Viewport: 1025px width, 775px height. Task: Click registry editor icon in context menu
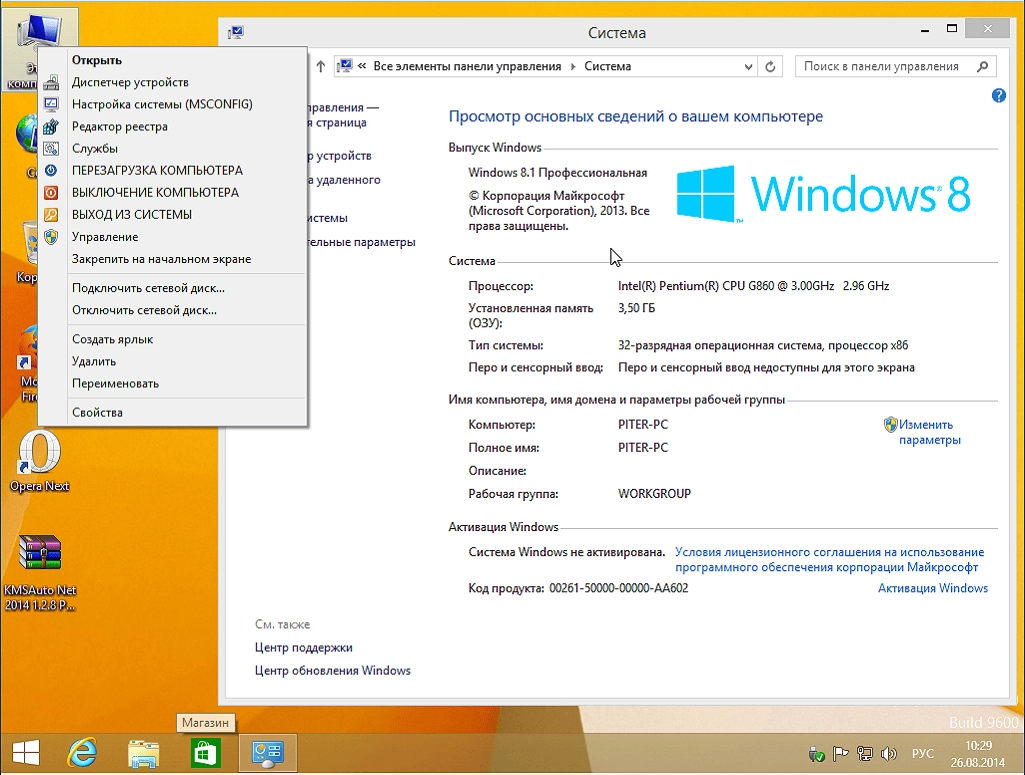[x=51, y=127]
